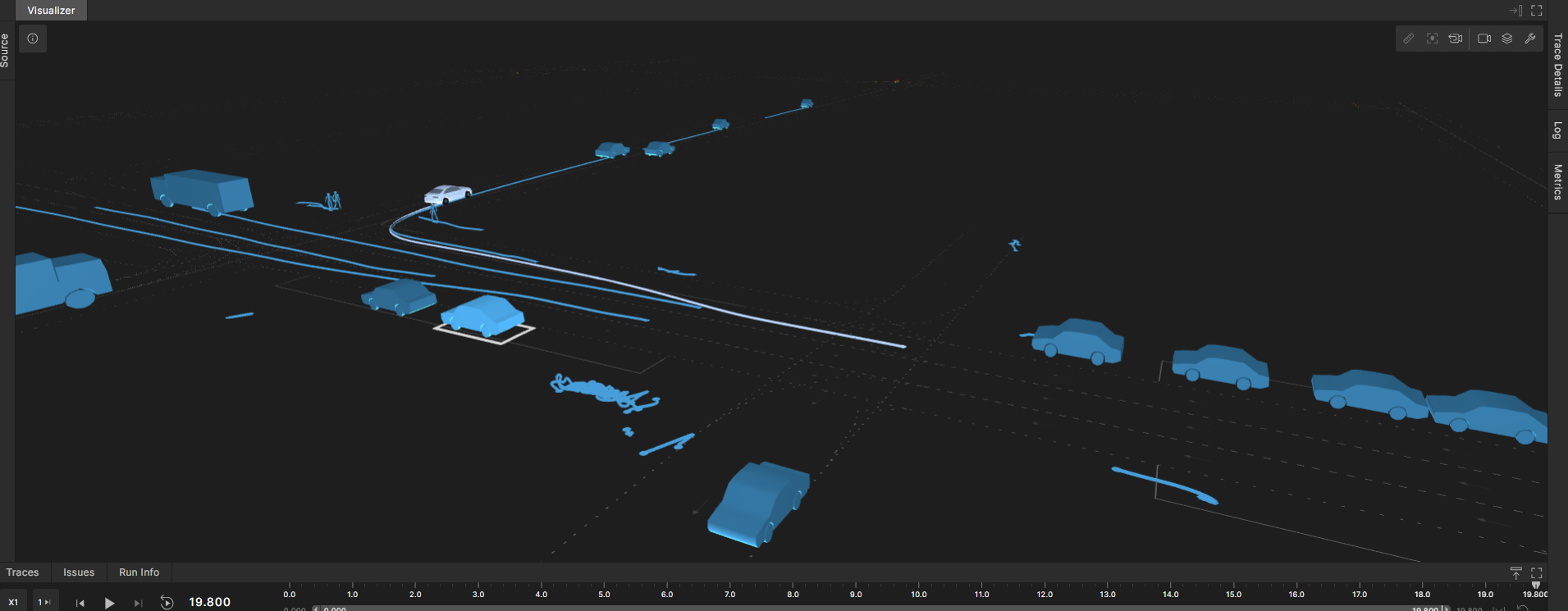The image size is (1568, 611).
Task: Toggle fullscreen for the Visualizer panel
Action: 1537,11
